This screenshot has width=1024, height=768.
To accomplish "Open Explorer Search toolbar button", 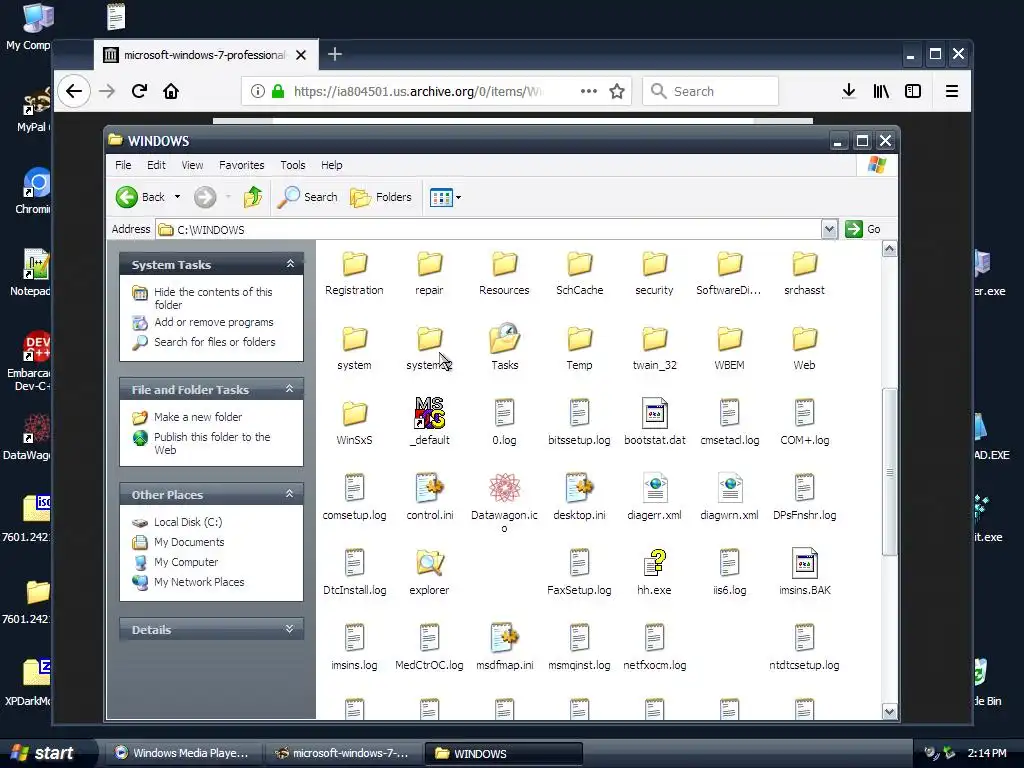I will point(308,197).
